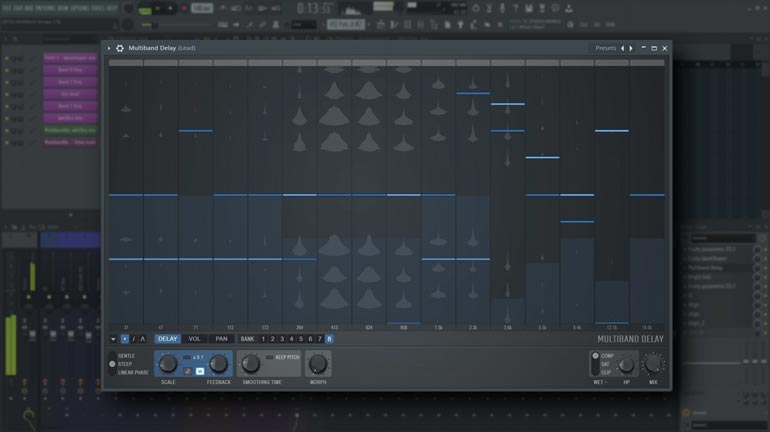770x432 pixels.
Task: Open the Presets dropdown
Action: click(x=605, y=48)
